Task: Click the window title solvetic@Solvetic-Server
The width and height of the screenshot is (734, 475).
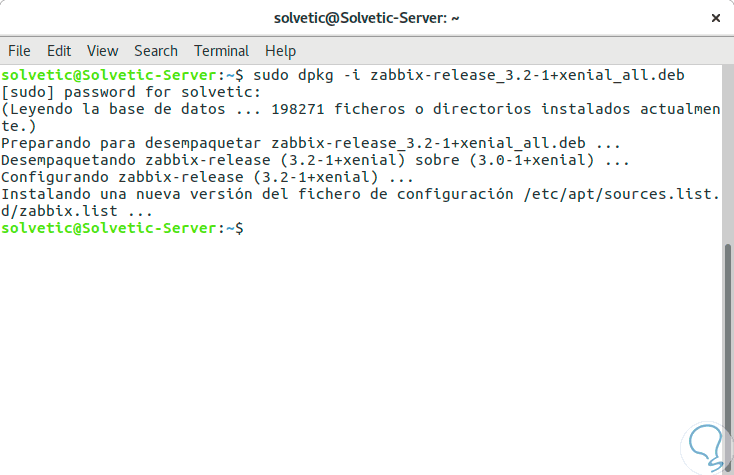Action: 366,18
